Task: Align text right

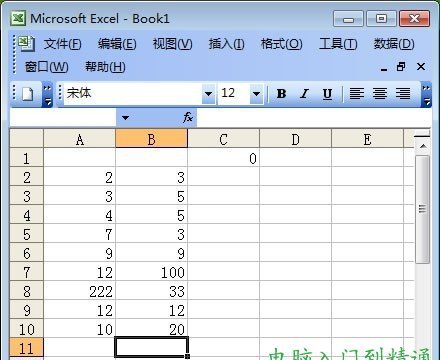Action: point(403,94)
